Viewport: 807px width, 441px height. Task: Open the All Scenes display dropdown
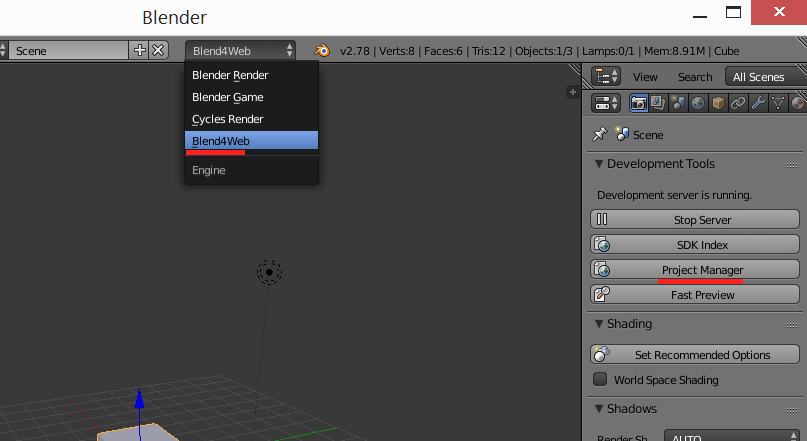click(x=765, y=77)
